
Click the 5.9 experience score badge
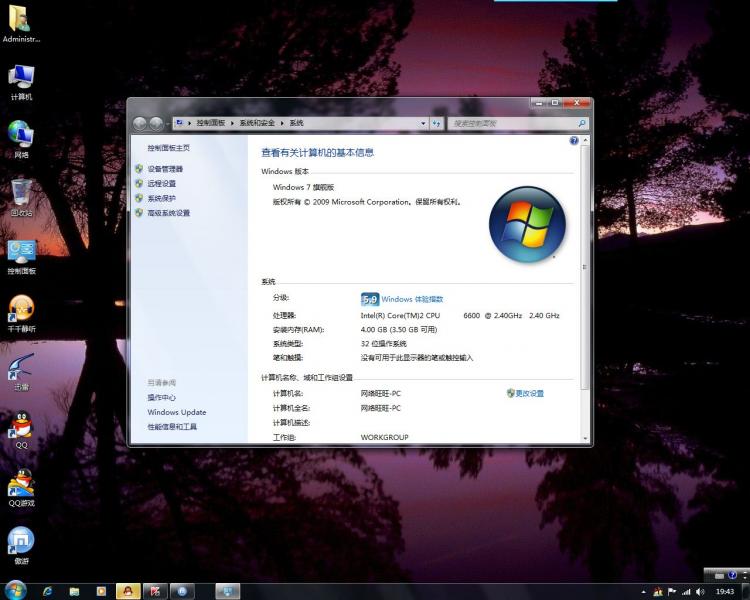click(370, 300)
